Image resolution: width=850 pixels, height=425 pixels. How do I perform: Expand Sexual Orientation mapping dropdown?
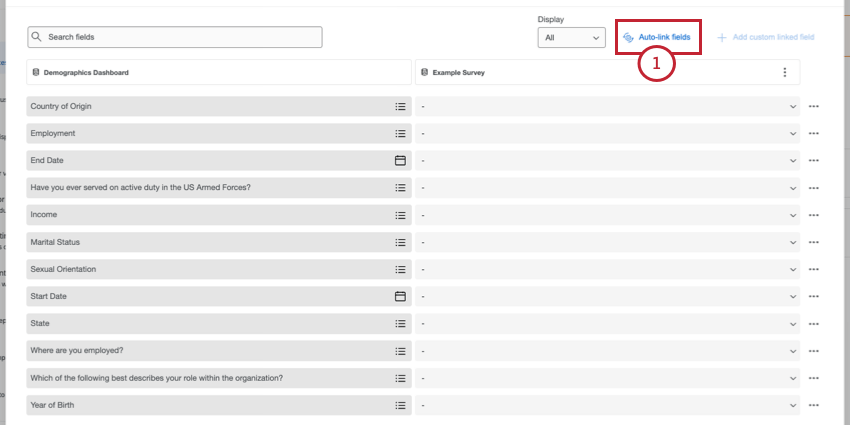coord(793,269)
